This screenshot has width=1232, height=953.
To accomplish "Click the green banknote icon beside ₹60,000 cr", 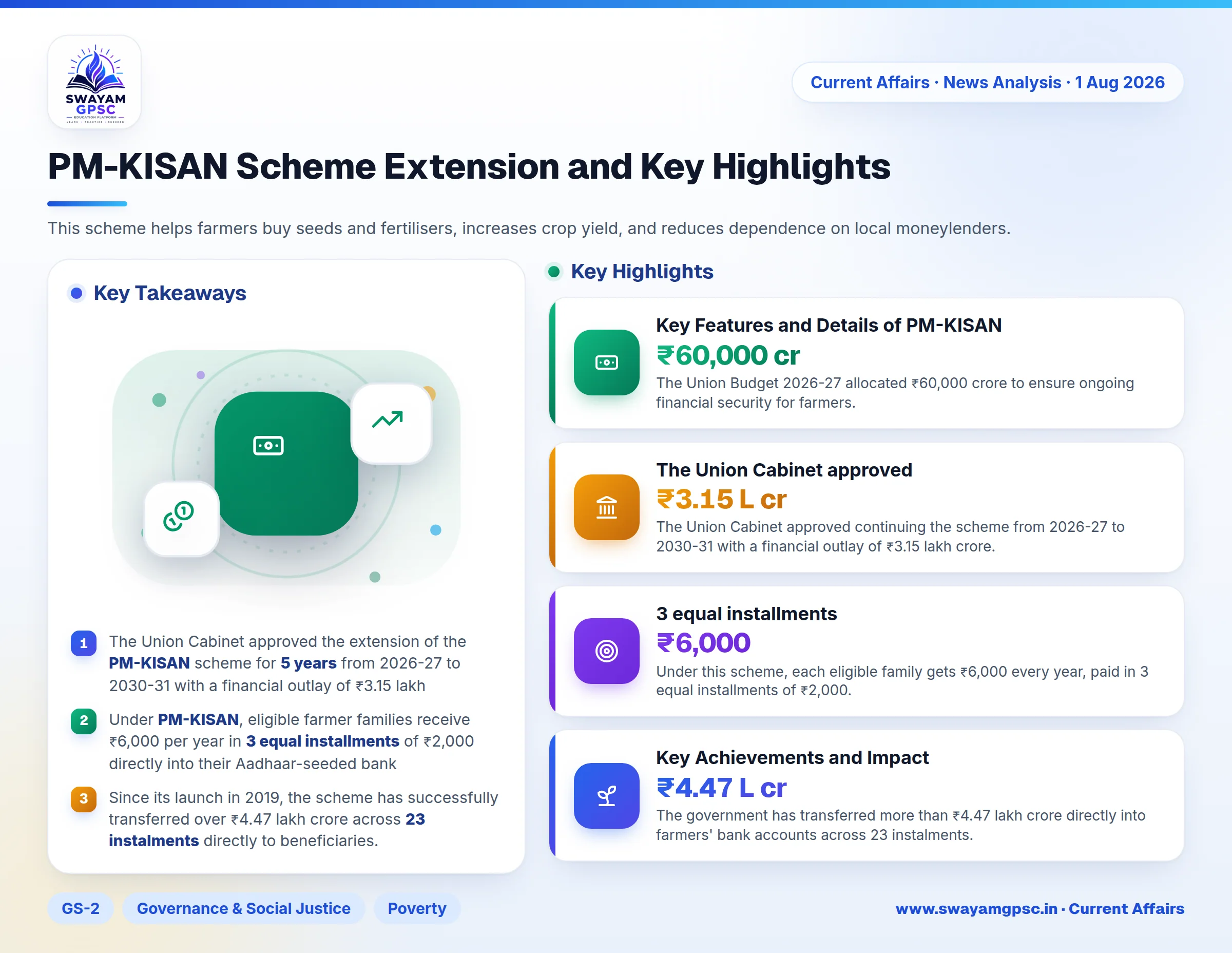I will pos(606,362).
